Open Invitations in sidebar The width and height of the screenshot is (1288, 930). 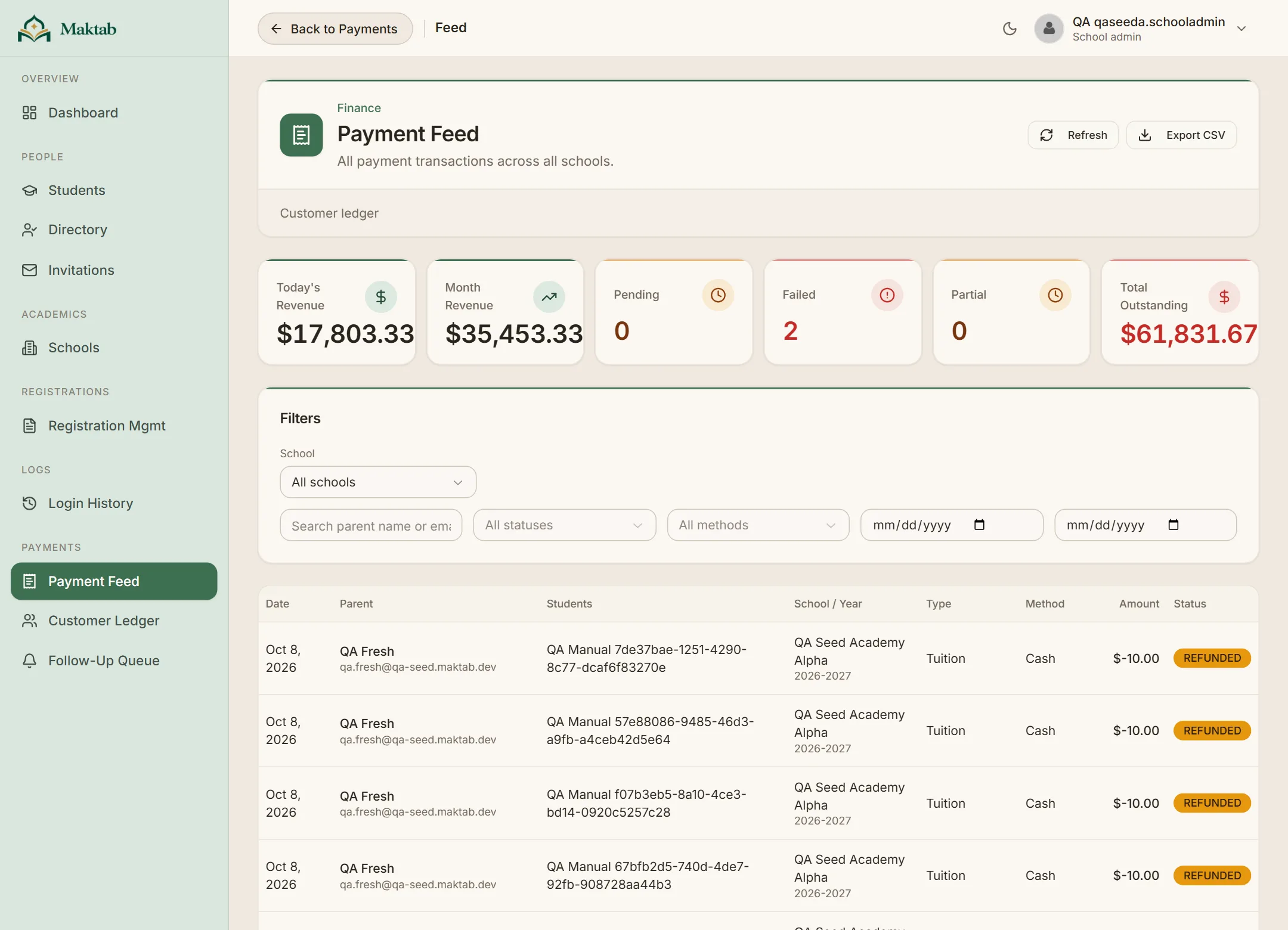(114, 270)
